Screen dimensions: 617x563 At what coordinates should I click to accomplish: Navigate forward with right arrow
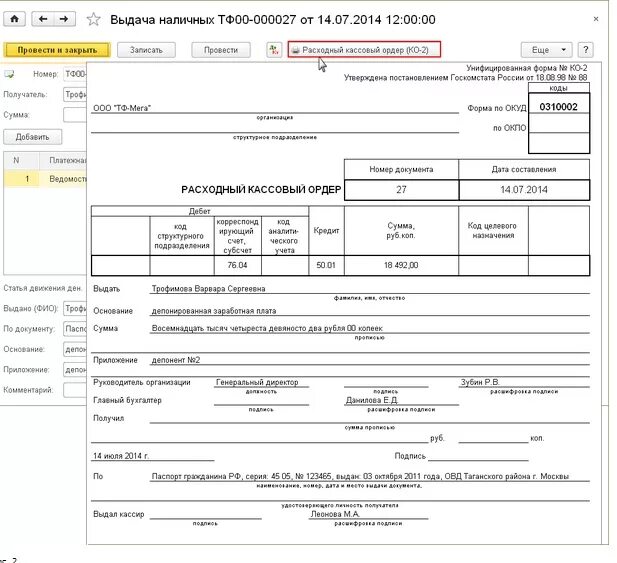pyautogui.click(x=64, y=19)
